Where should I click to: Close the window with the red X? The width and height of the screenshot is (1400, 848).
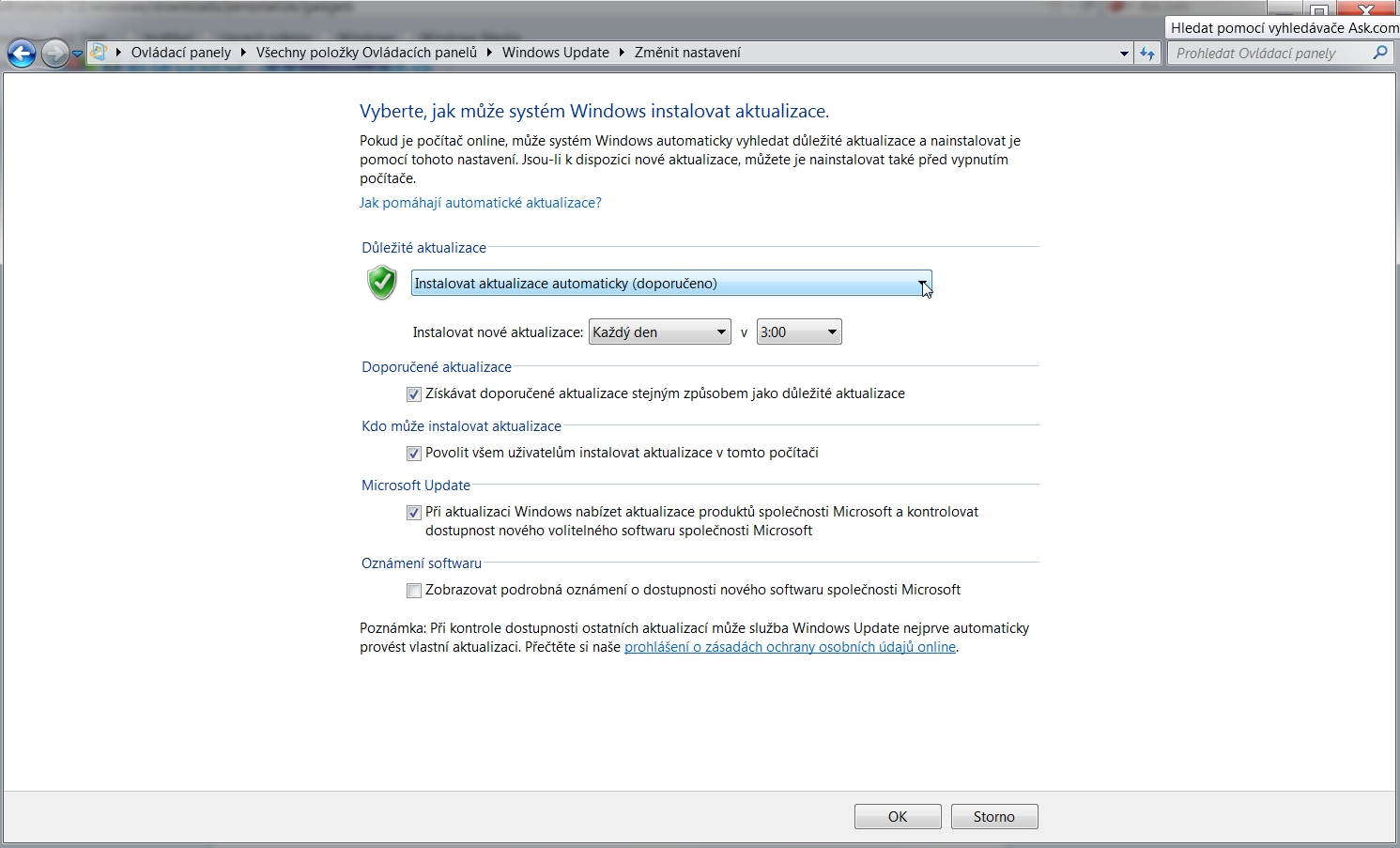click(1367, 8)
